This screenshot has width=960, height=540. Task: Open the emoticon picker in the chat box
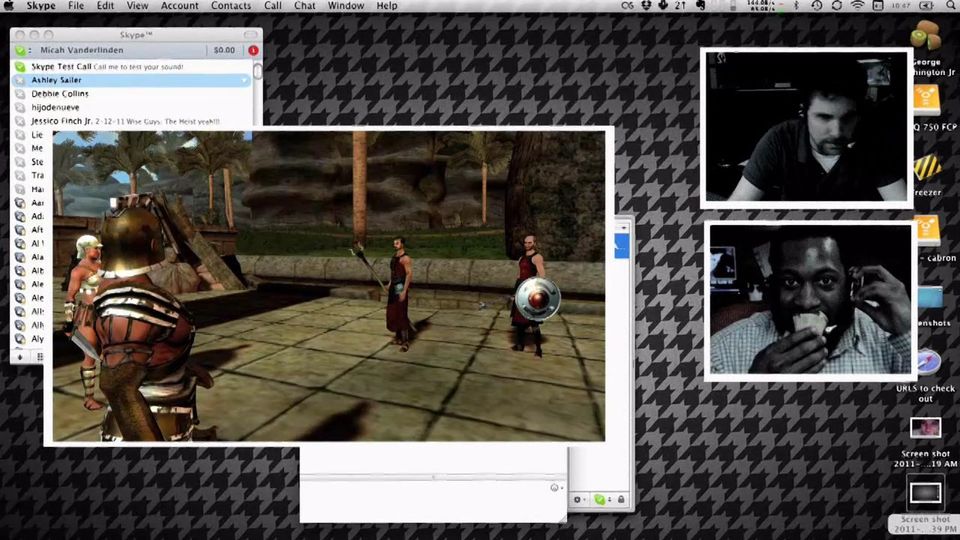(x=556, y=487)
